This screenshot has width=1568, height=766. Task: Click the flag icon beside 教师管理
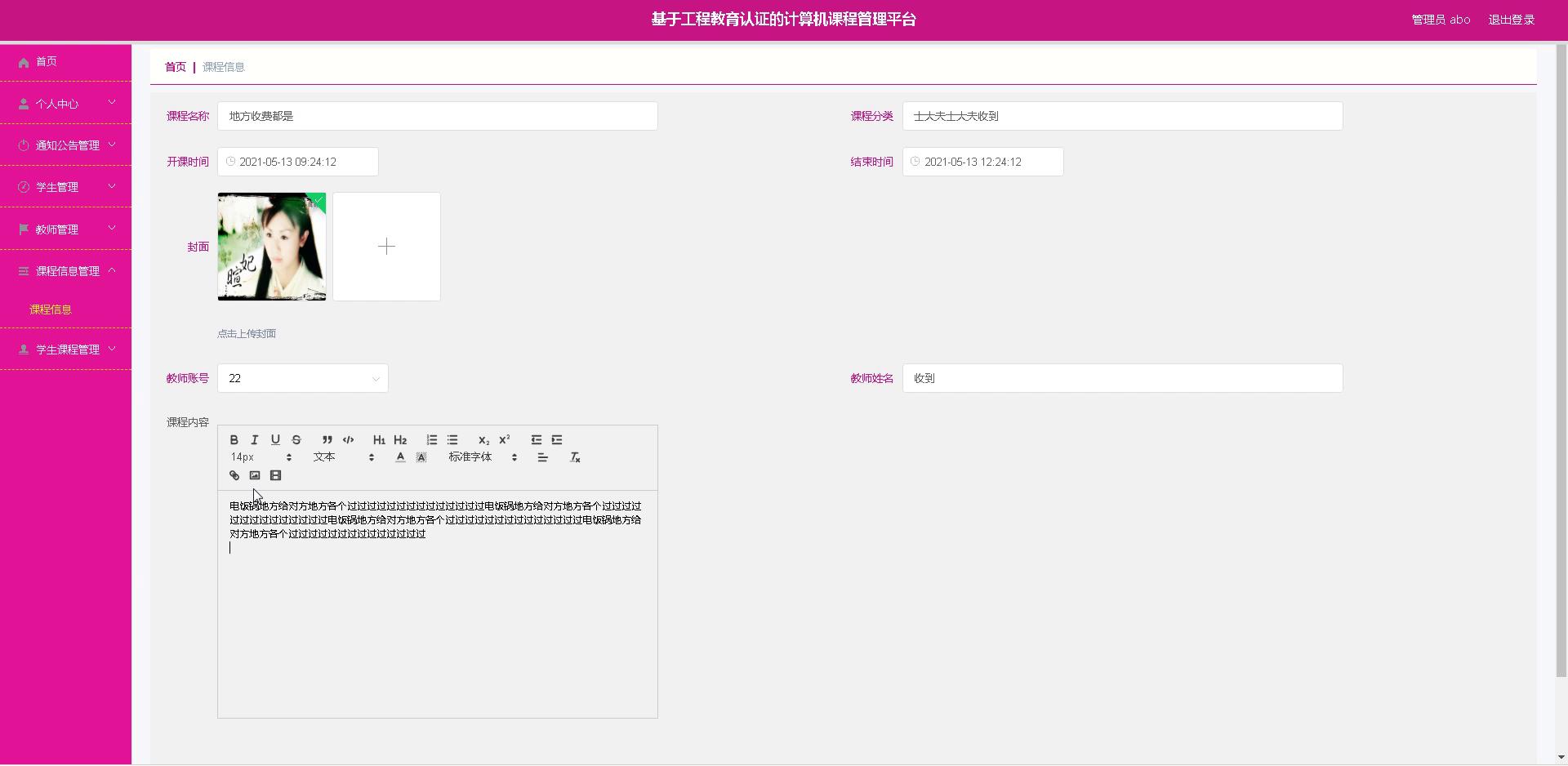24,229
